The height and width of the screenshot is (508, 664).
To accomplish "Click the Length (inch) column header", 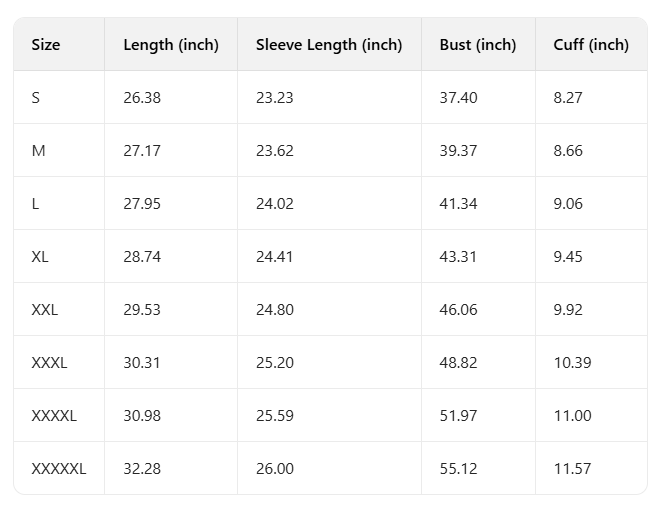I will click(171, 45).
